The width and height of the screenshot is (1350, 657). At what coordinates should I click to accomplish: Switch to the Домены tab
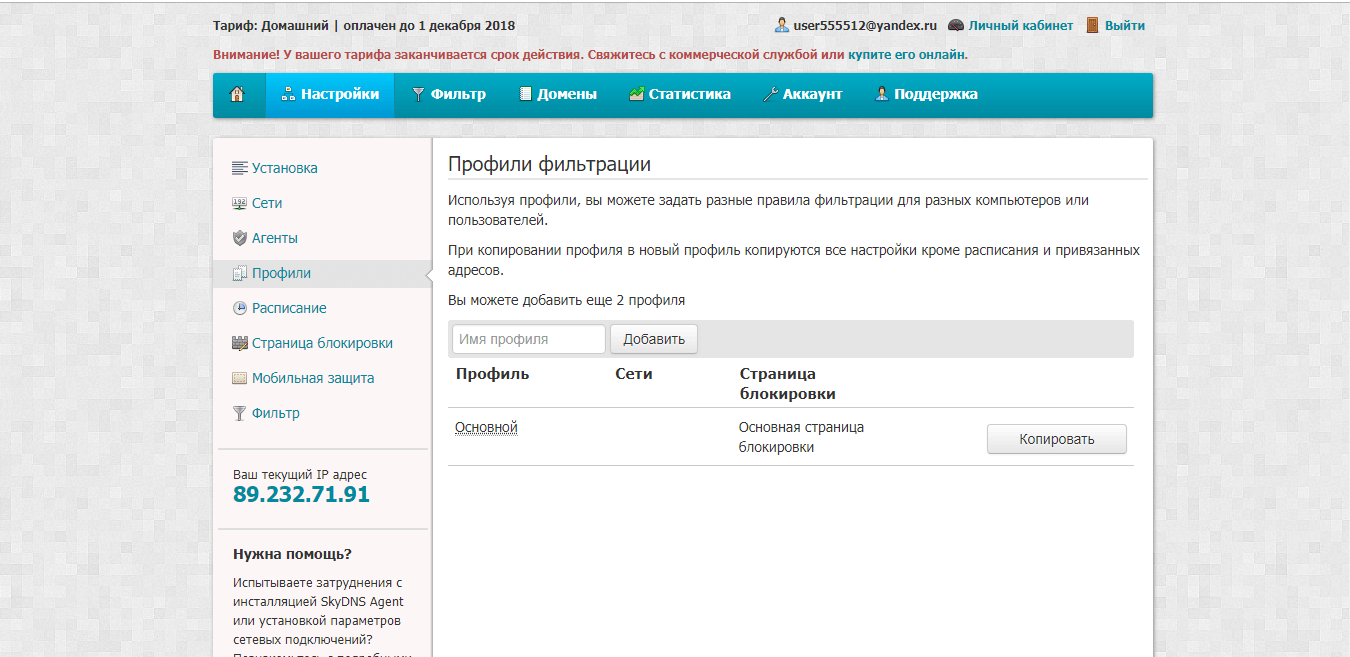pos(557,95)
